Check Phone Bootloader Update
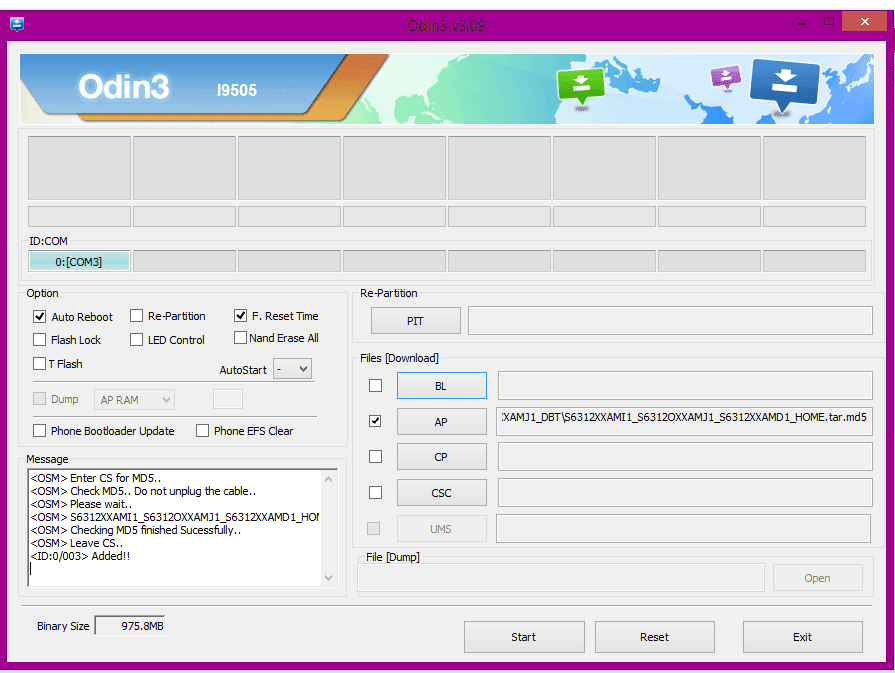This screenshot has width=895, height=673. pyautogui.click(x=39, y=430)
